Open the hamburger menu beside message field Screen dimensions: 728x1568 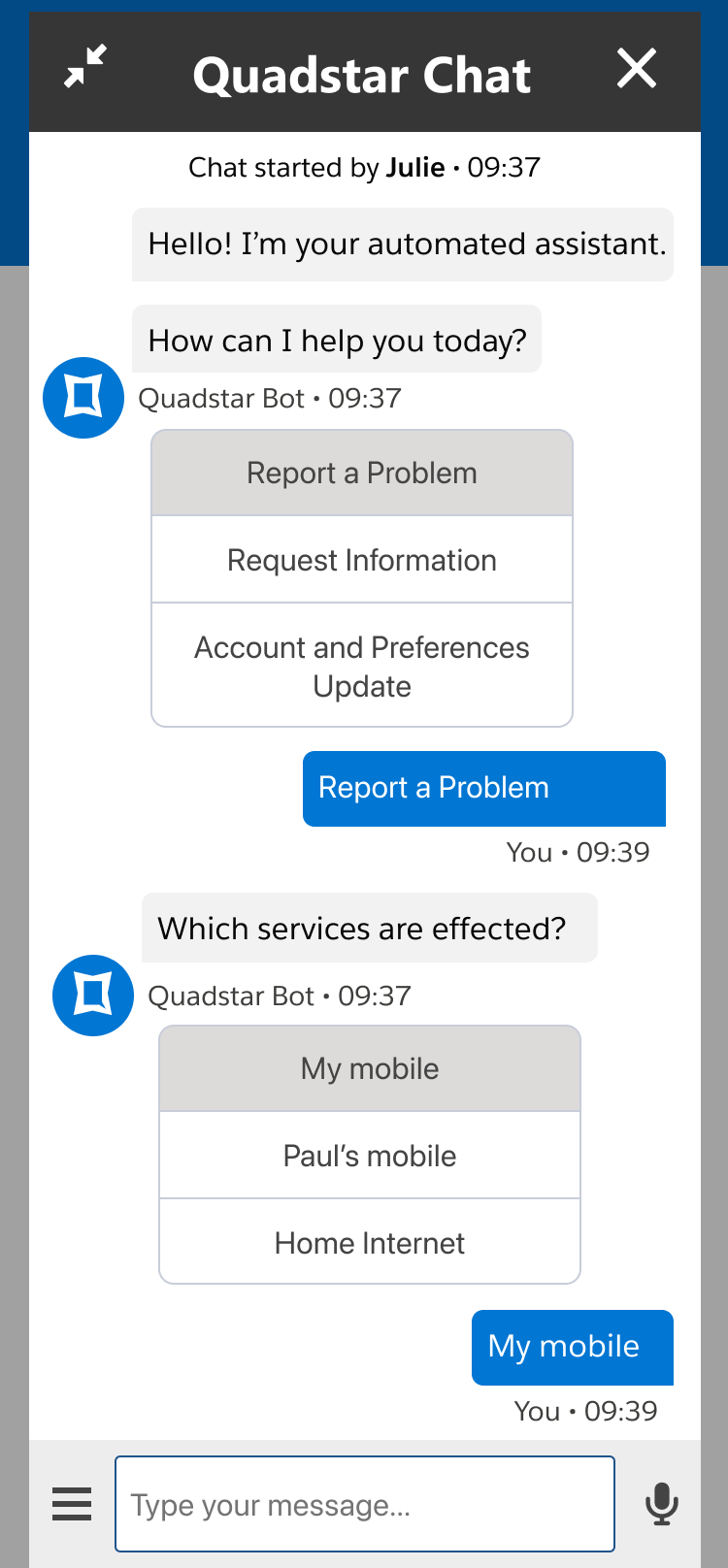(72, 1504)
